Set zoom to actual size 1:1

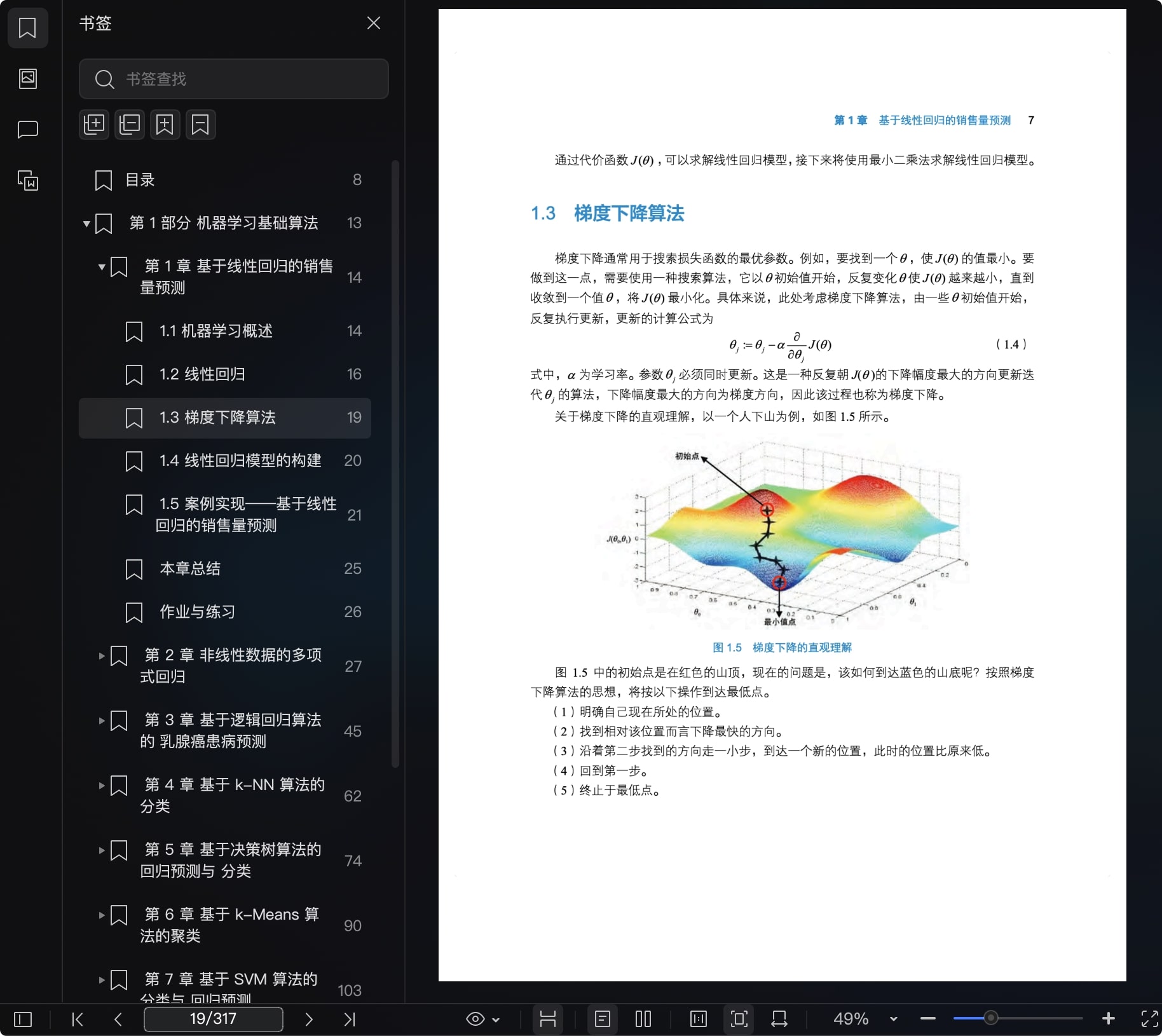[x=698, y=1019]
